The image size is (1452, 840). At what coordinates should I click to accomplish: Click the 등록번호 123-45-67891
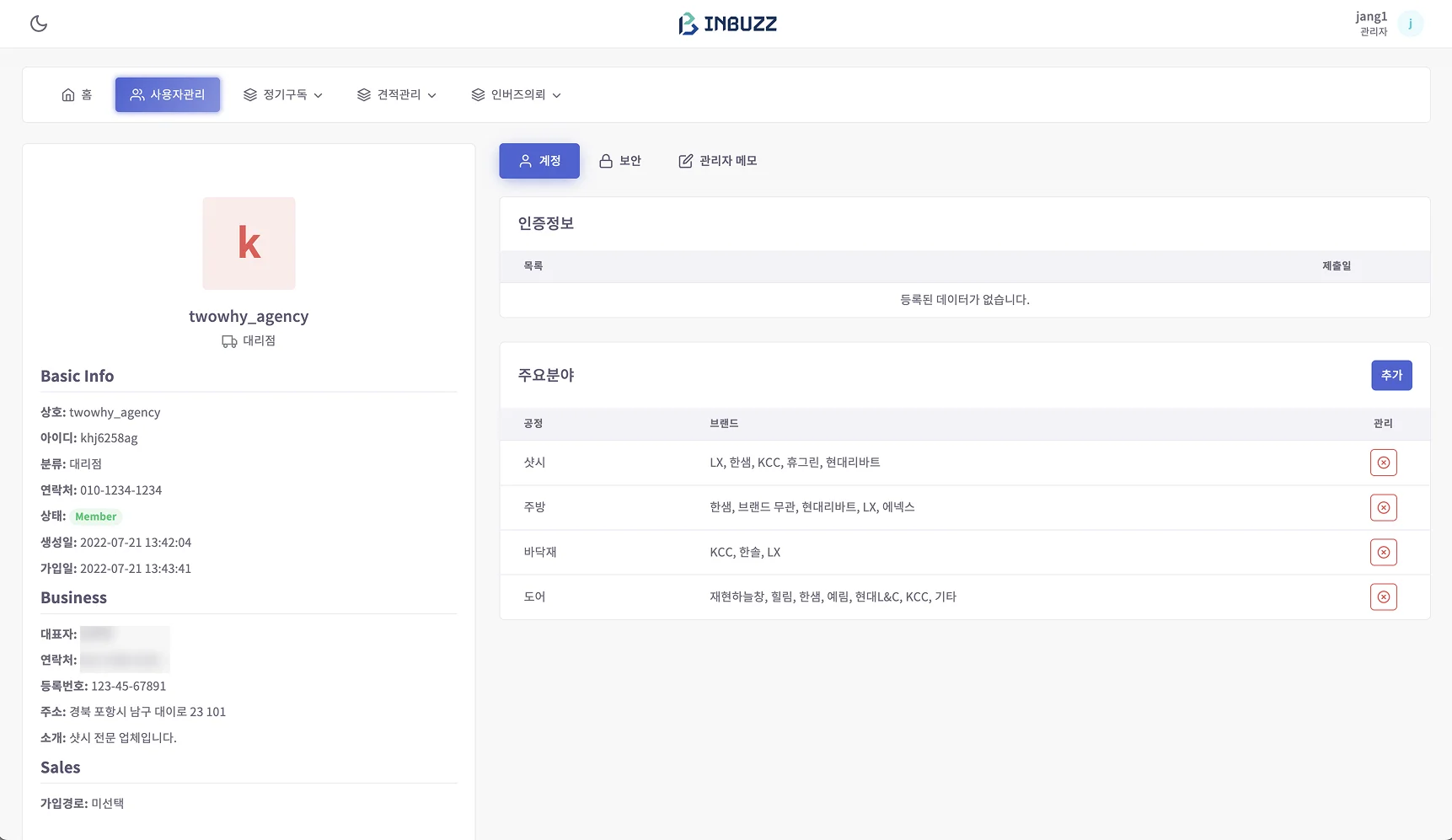coord(129,687)
